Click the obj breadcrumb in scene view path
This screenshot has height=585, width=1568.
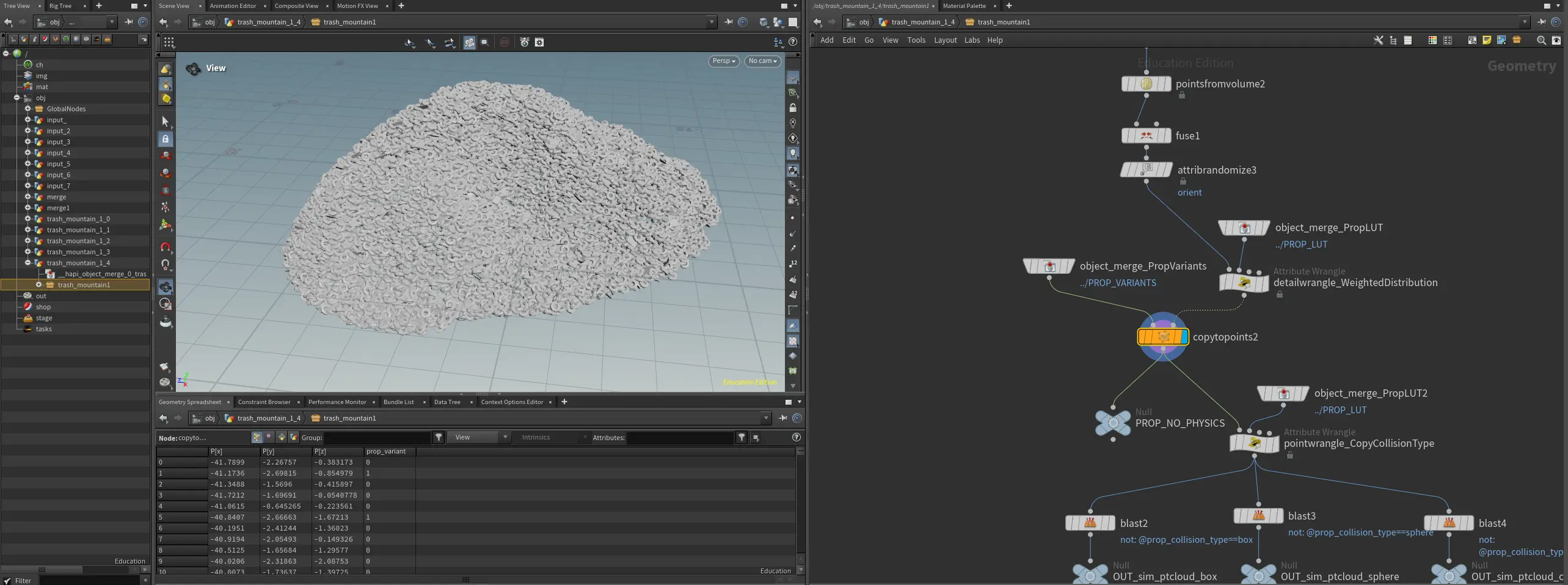click(210, 22)
